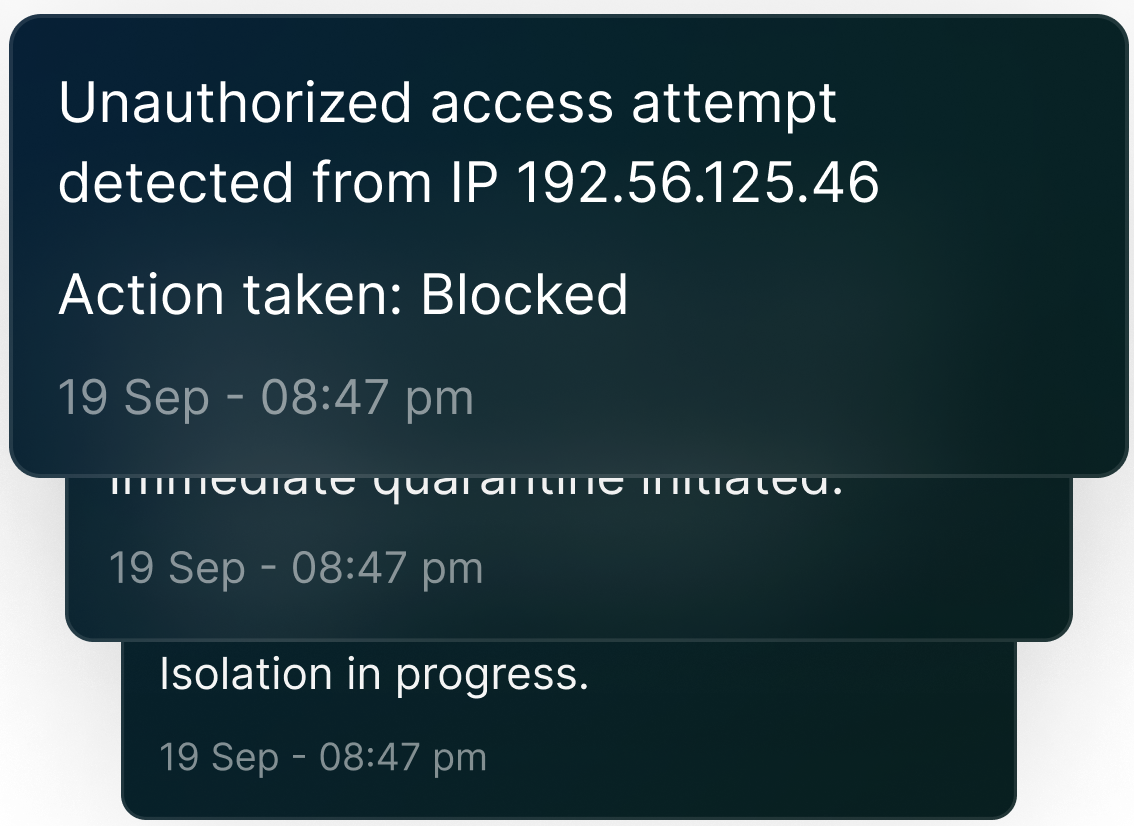Click "08:47 pm" time on isolation notification
Viewport: 1134px width, 826px height.
click(x=402, y=757)
